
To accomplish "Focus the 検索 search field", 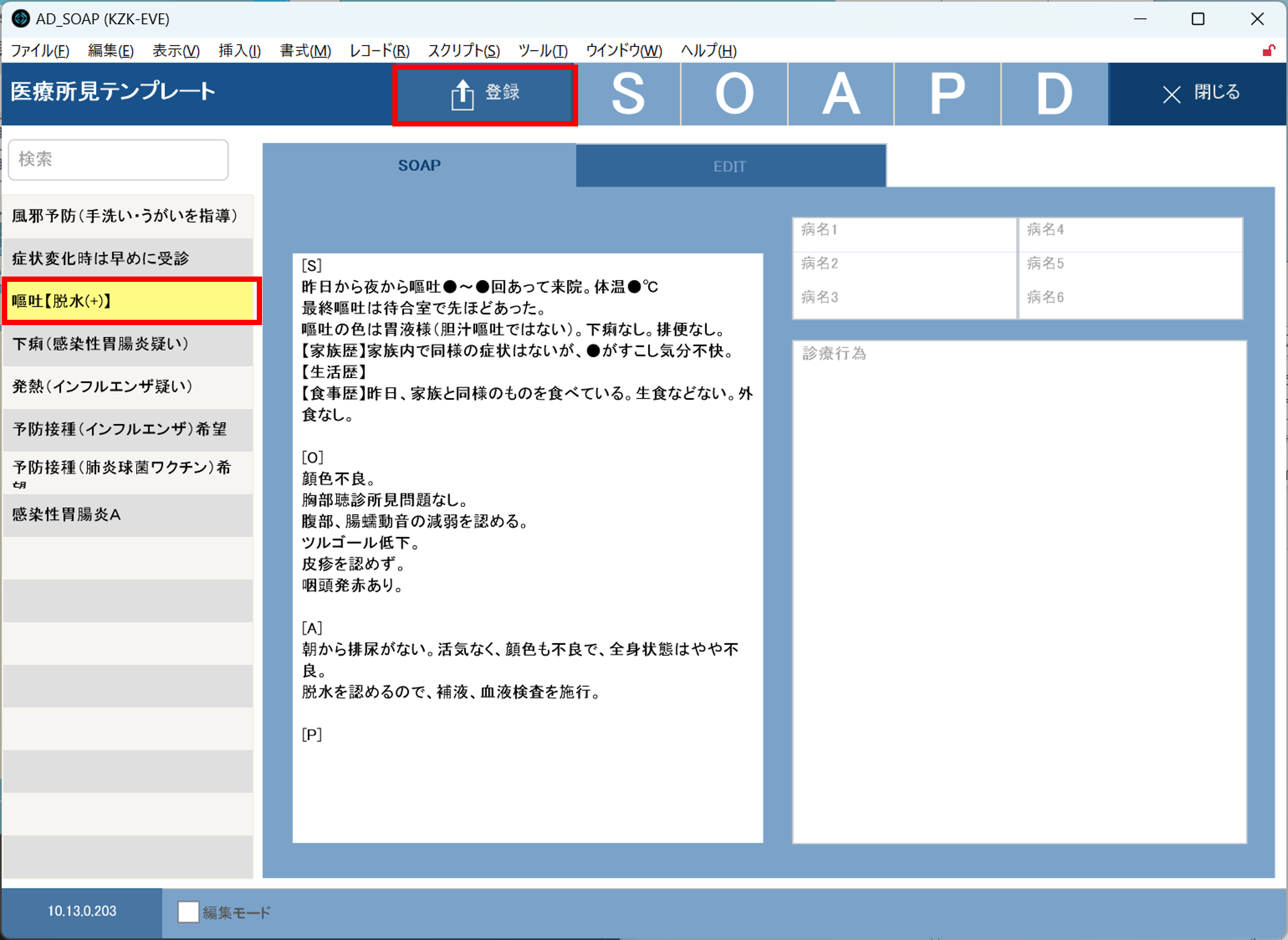I will tap(119, 159).
